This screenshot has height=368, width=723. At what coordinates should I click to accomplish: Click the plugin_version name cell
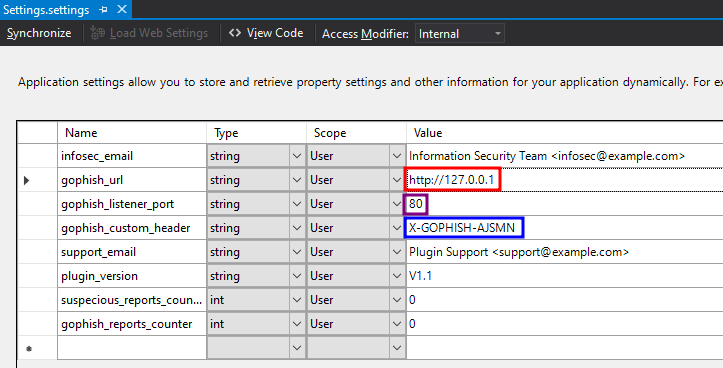click(132, 276)
